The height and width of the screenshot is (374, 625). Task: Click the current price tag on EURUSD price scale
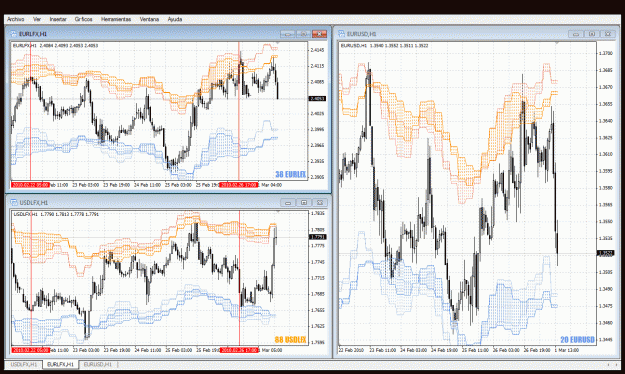[x=605, y=253]
